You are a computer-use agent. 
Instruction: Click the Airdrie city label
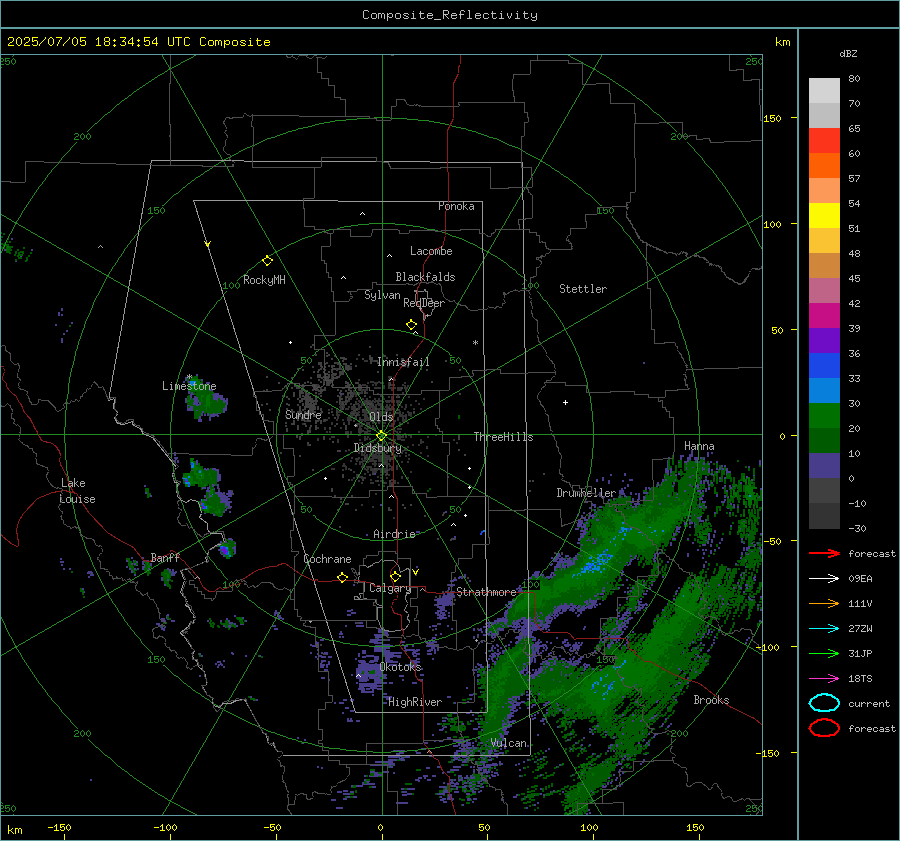click(394, 534)
